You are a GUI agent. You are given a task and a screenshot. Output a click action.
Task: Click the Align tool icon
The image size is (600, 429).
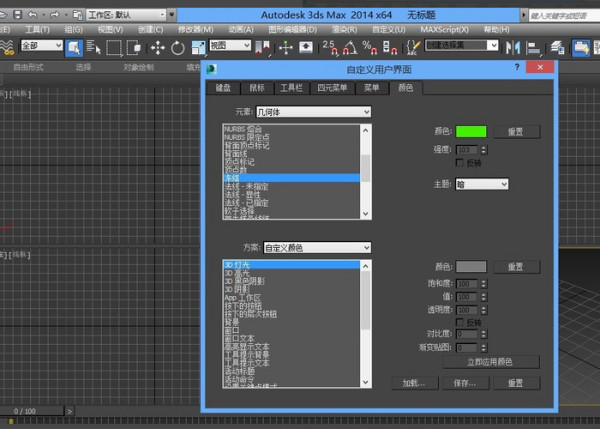click(x=533, y=48)
